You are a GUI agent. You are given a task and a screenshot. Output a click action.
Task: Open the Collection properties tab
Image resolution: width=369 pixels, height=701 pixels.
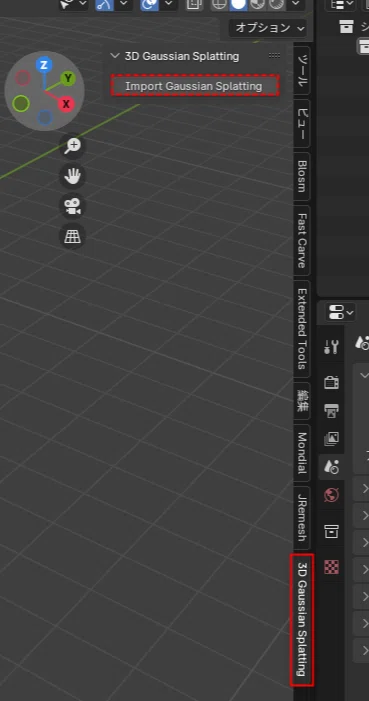pos(331,532)
